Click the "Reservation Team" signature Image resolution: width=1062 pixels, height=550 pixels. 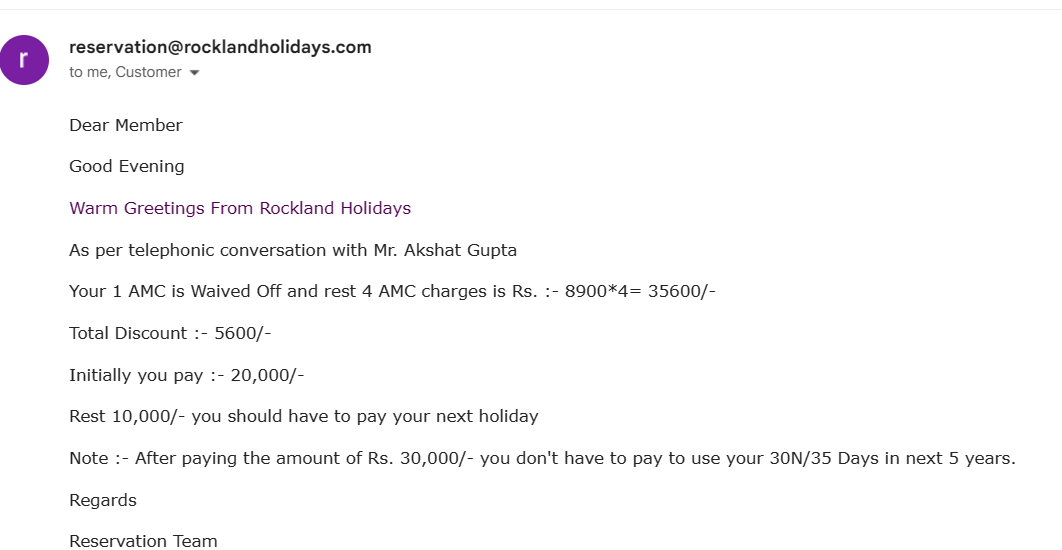coord(143,541)
